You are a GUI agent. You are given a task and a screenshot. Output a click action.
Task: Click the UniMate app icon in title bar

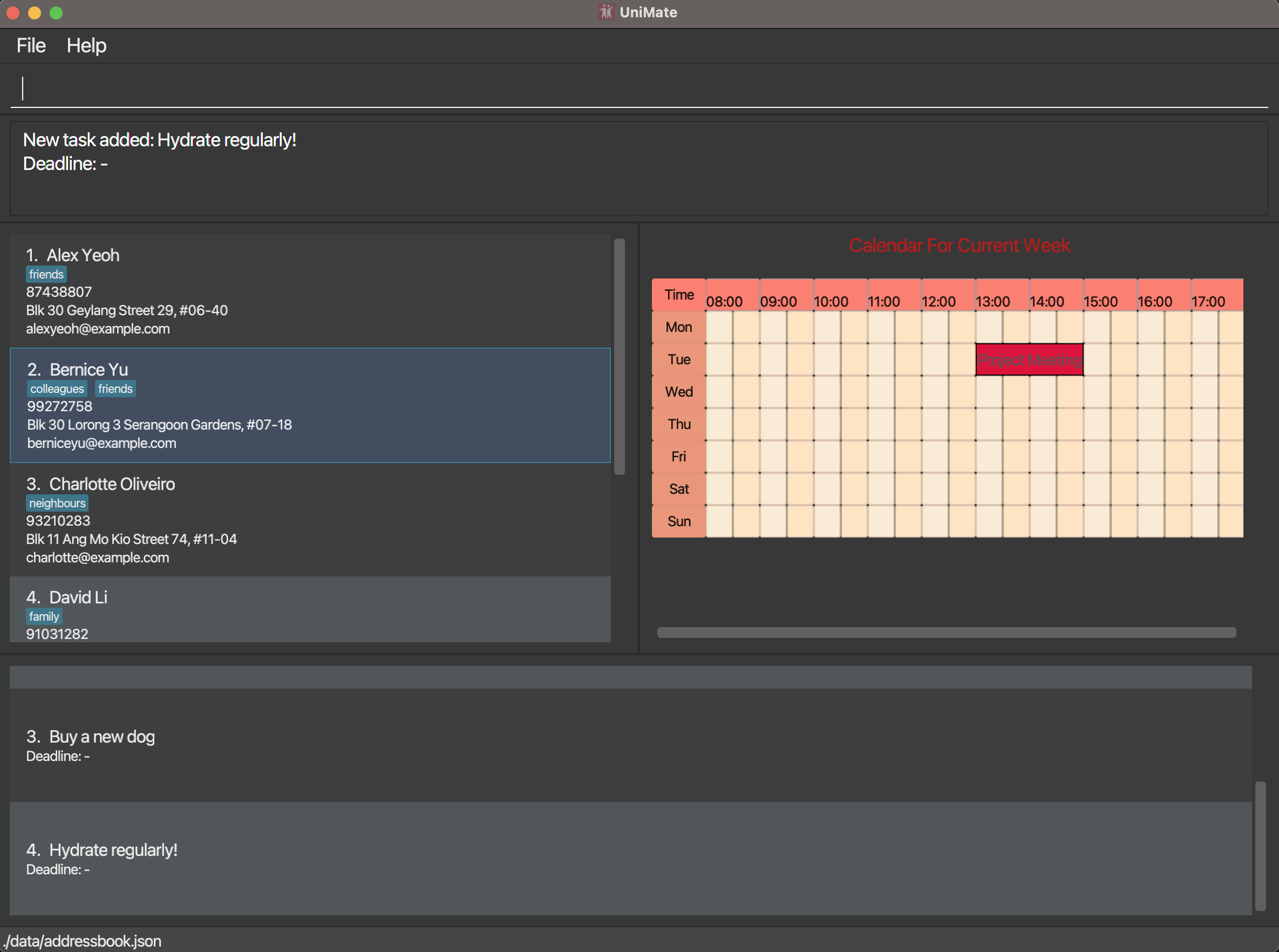606,12
